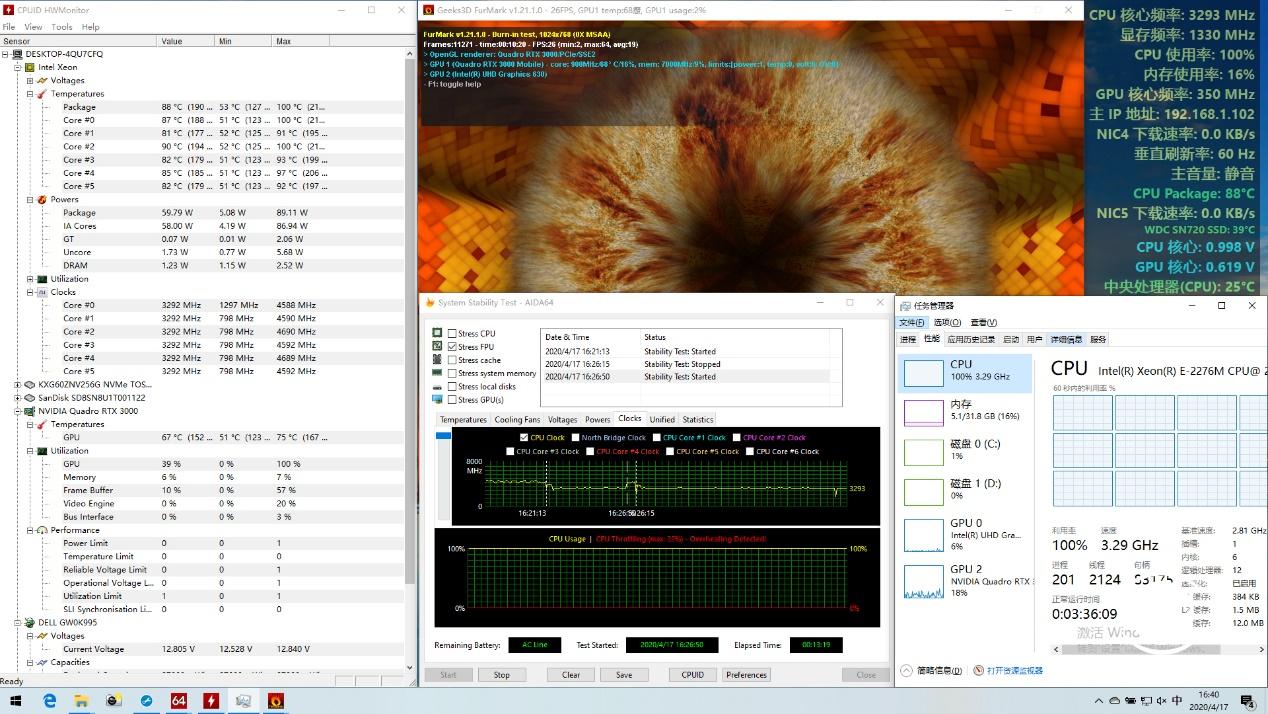
Task: Click the brief info collapse arrow icon
Action: coord(907,670)
